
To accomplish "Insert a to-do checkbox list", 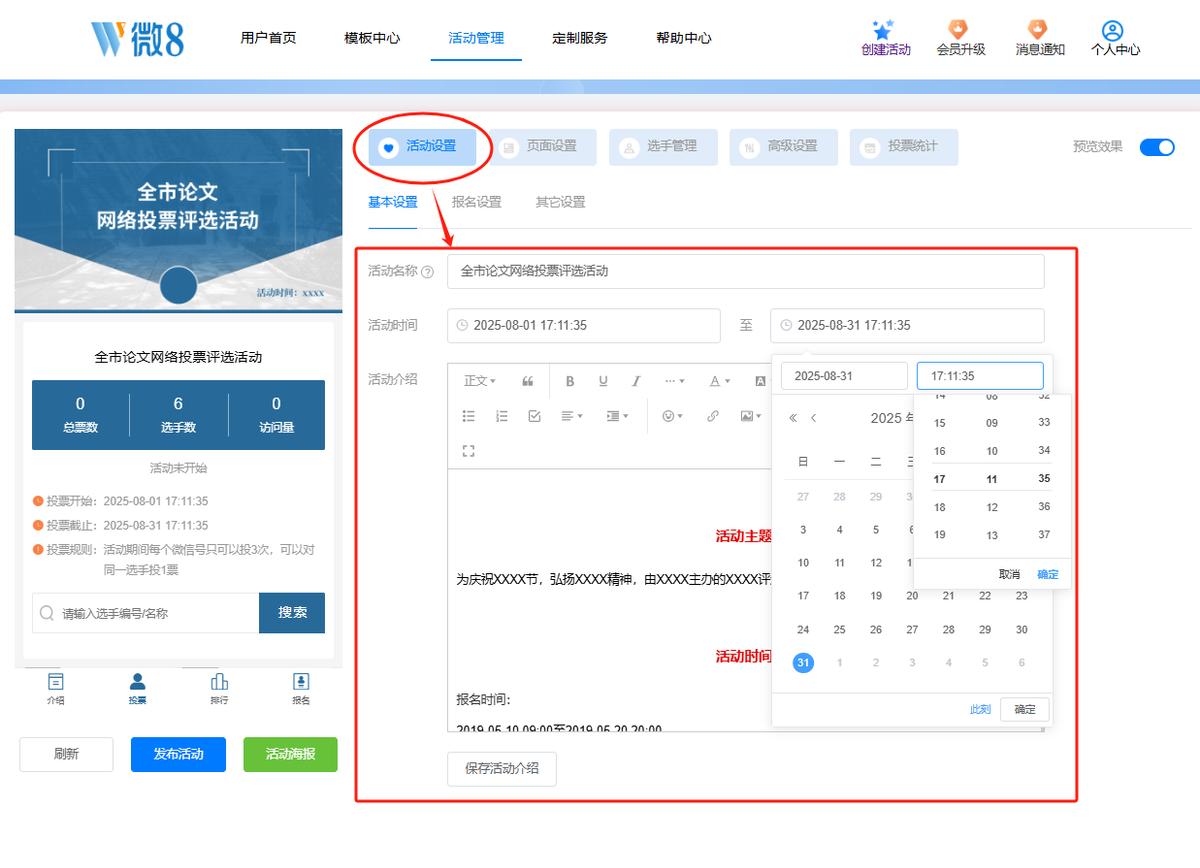I will point(535,416).
